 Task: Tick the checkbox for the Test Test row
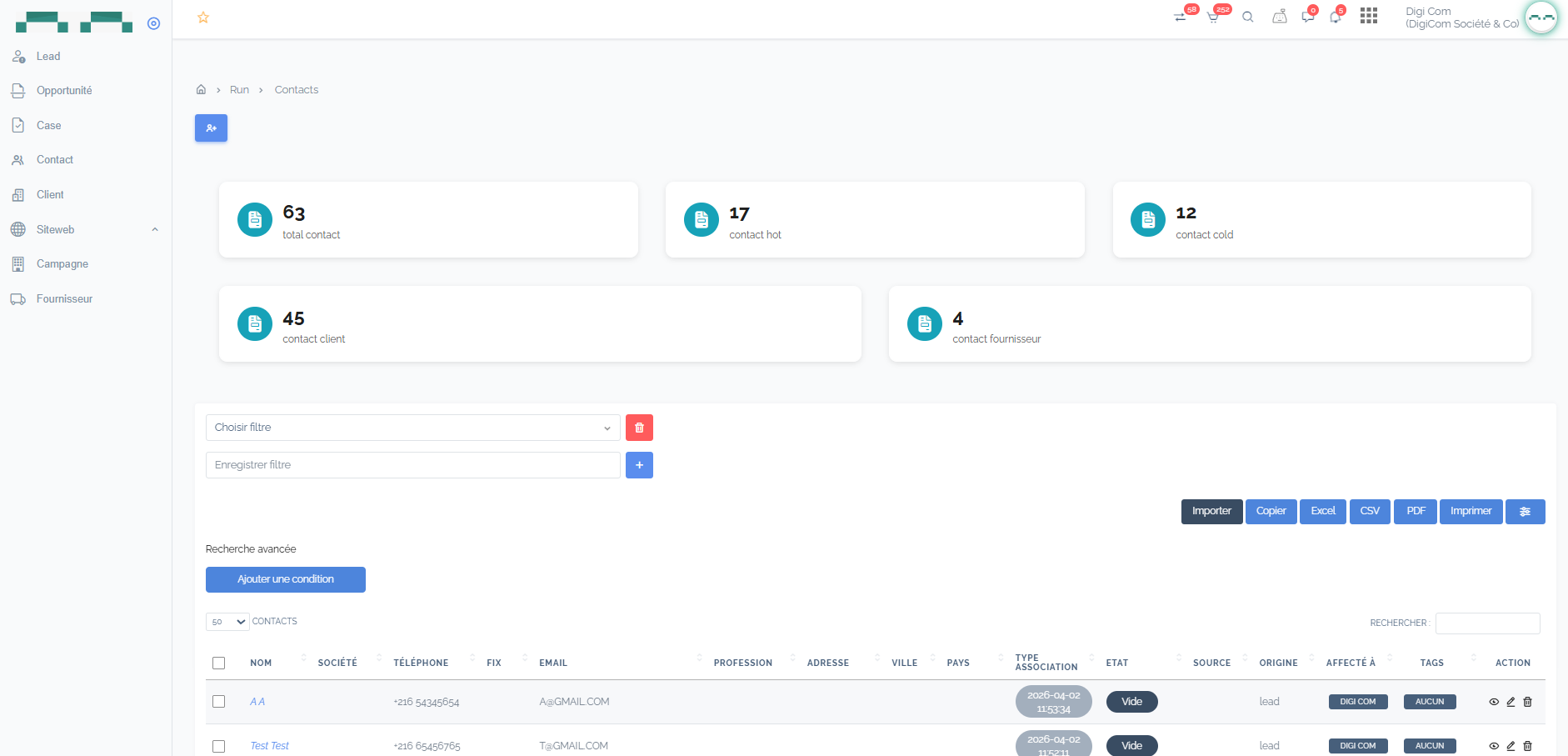tap(219, 746)
